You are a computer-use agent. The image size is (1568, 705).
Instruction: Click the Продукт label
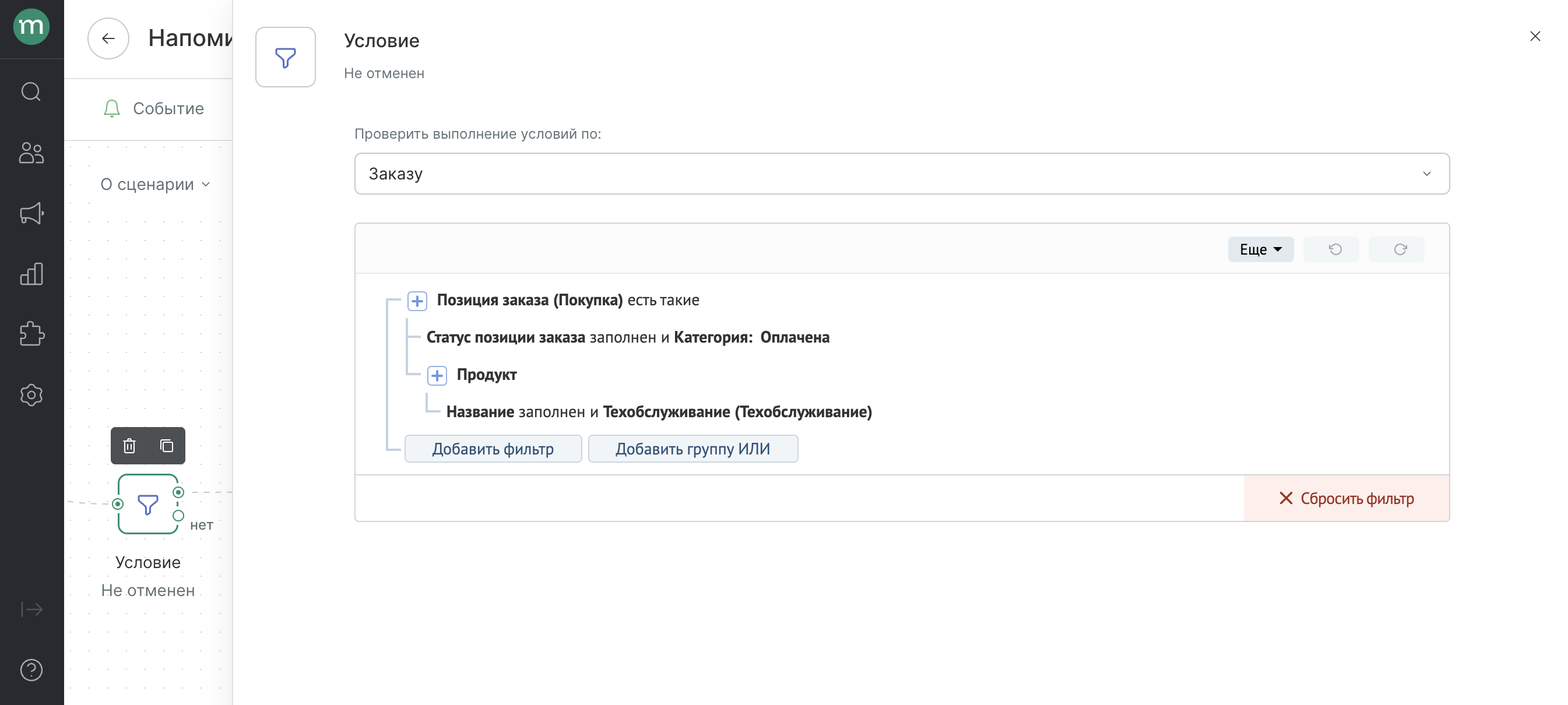(x=486, y=375)
